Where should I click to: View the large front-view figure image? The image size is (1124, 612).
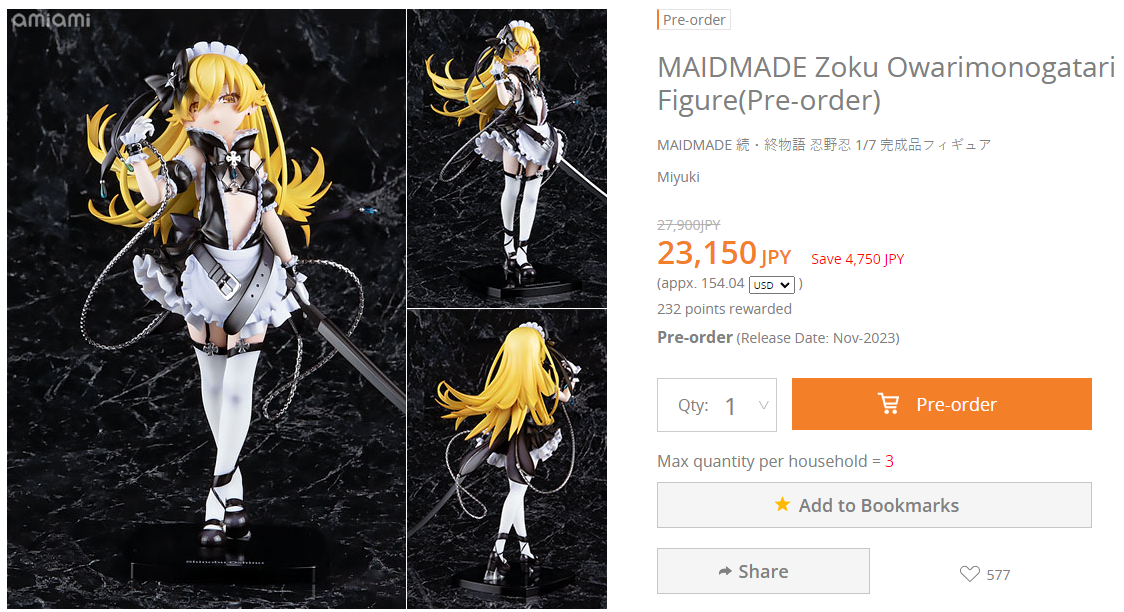pyautogui.click(x=206, y=309)
